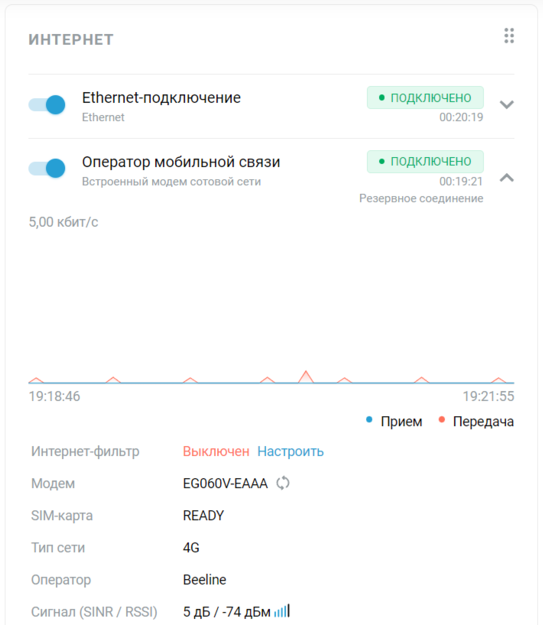
Task: Click the red Передача legend dot
Action: coord(441,419)
